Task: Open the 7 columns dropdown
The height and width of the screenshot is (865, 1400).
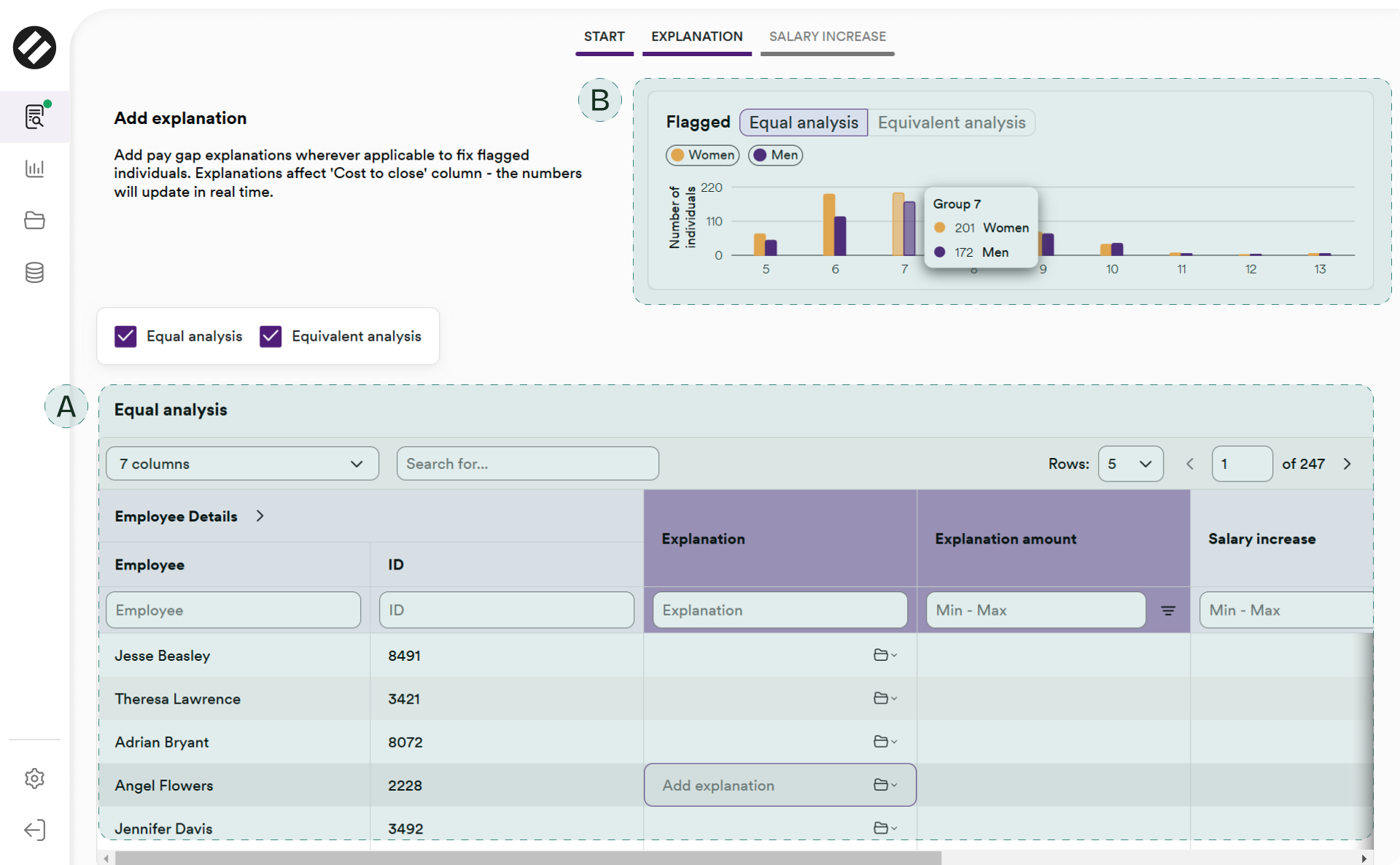Action: pyautogui.click(x=242, y=464)
